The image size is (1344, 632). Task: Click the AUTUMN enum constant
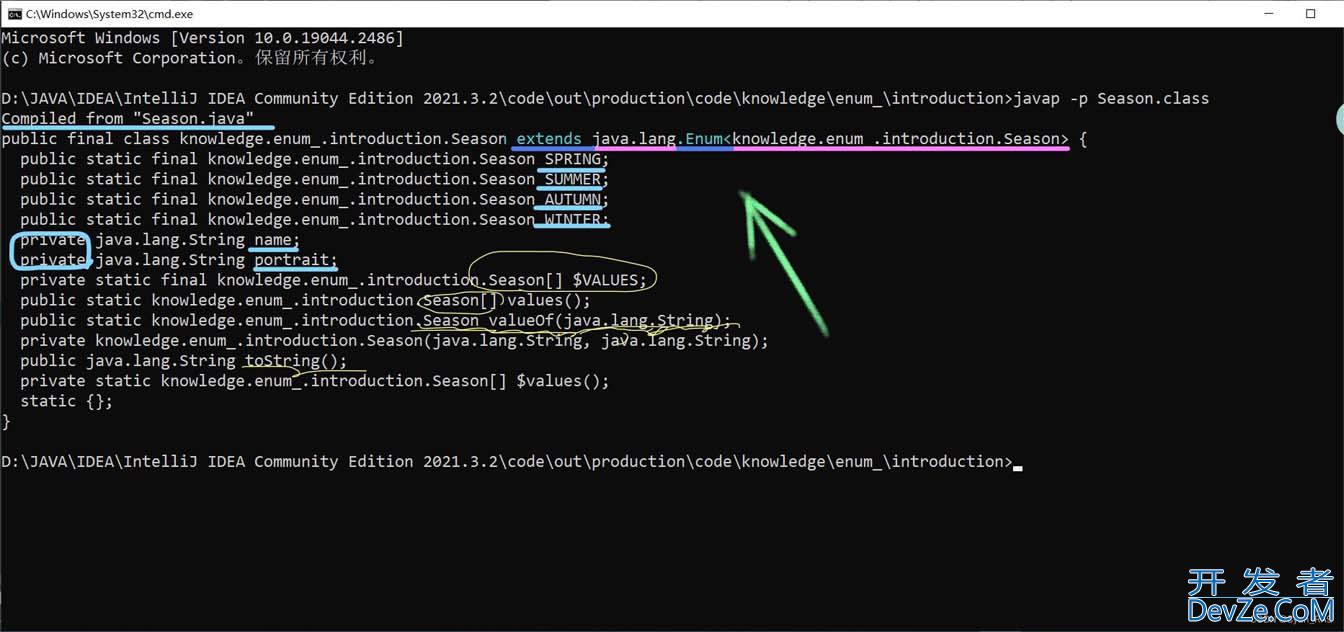point(573,199)
